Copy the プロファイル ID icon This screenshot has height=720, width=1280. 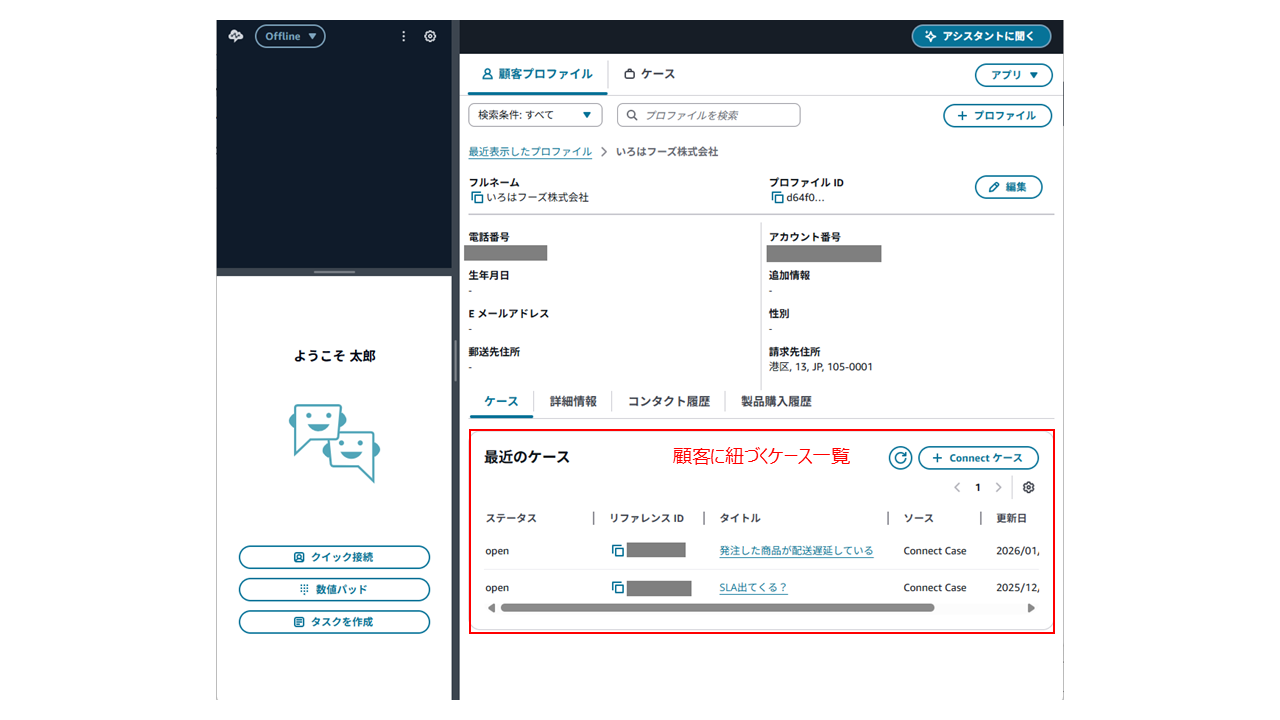click(x=777, y=198)
